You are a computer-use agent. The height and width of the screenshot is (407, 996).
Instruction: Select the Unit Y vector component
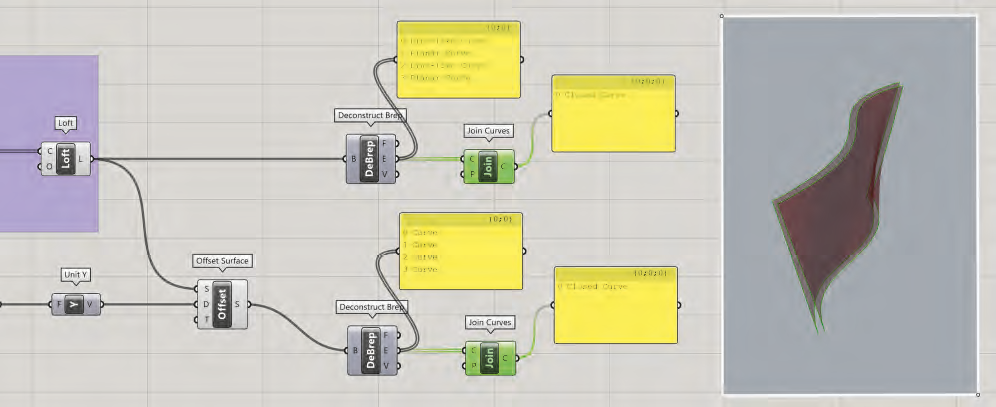click(76, 304)
